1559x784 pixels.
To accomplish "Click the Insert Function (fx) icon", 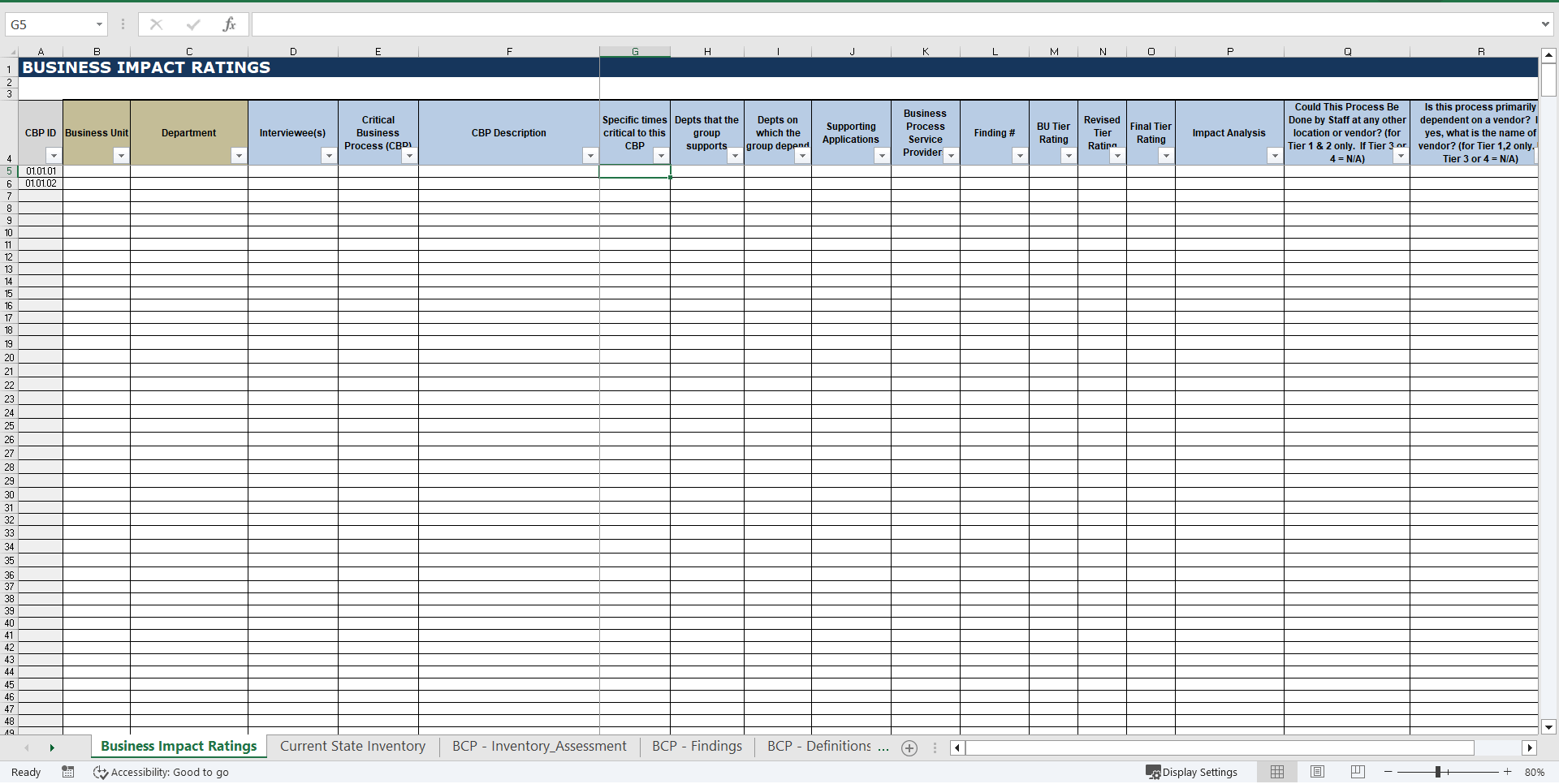I will [x=231, y=24].
